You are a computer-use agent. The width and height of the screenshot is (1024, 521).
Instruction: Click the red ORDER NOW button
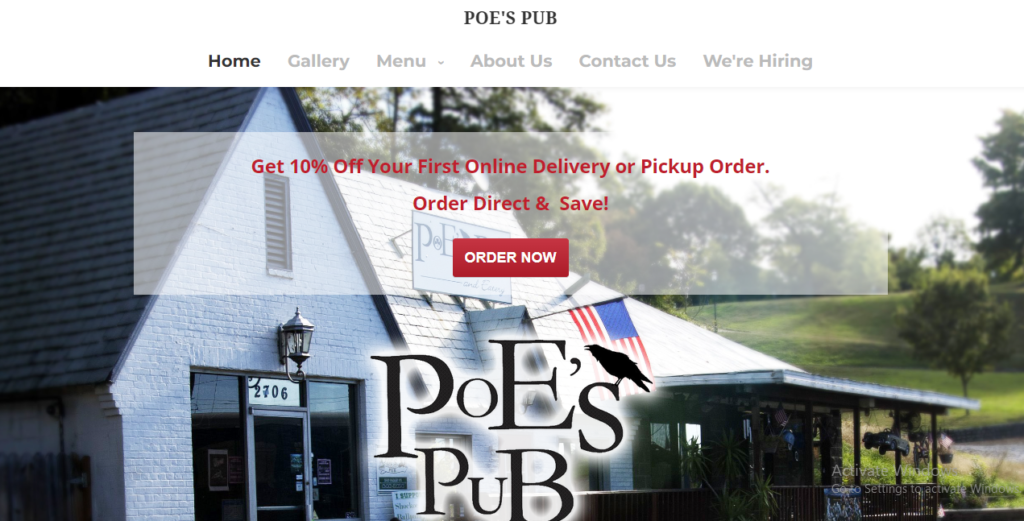tap(511, 257)
